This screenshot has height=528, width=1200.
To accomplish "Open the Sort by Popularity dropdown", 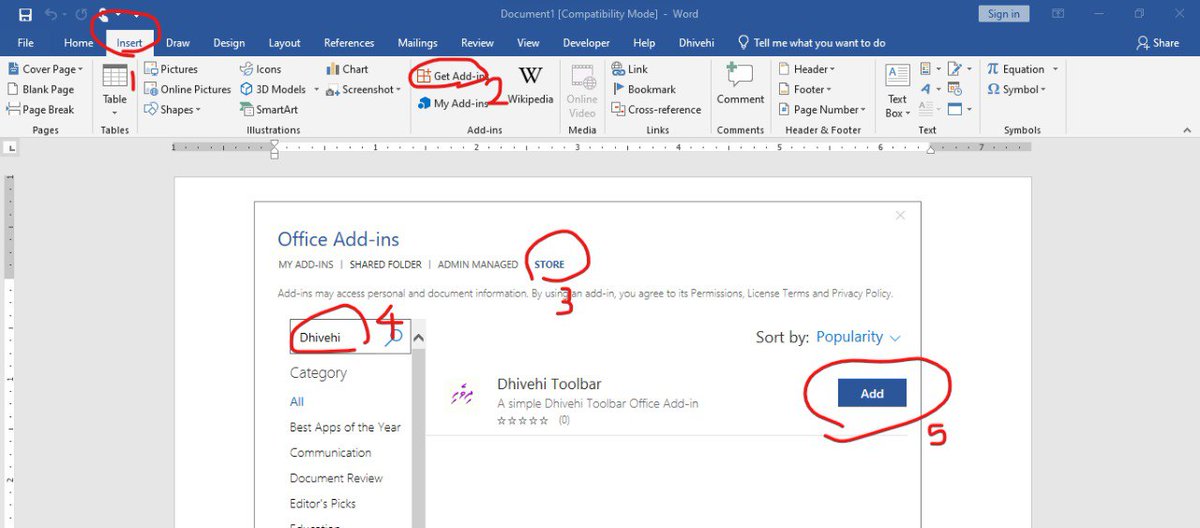I will coord(858,337).
